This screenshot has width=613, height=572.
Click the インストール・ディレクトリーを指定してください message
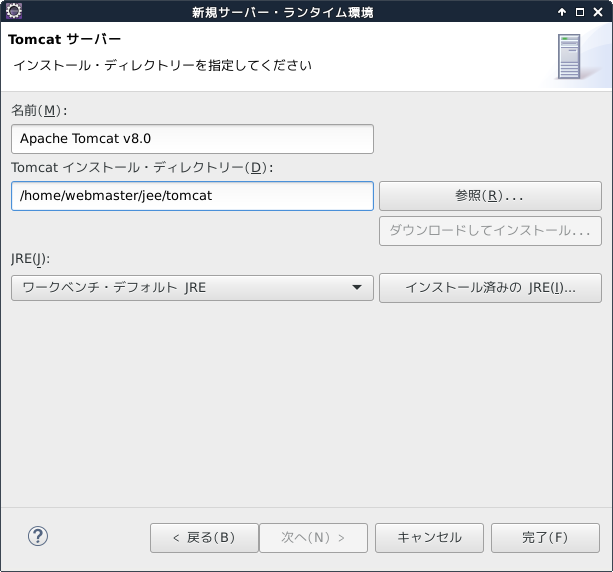[163, 65]
